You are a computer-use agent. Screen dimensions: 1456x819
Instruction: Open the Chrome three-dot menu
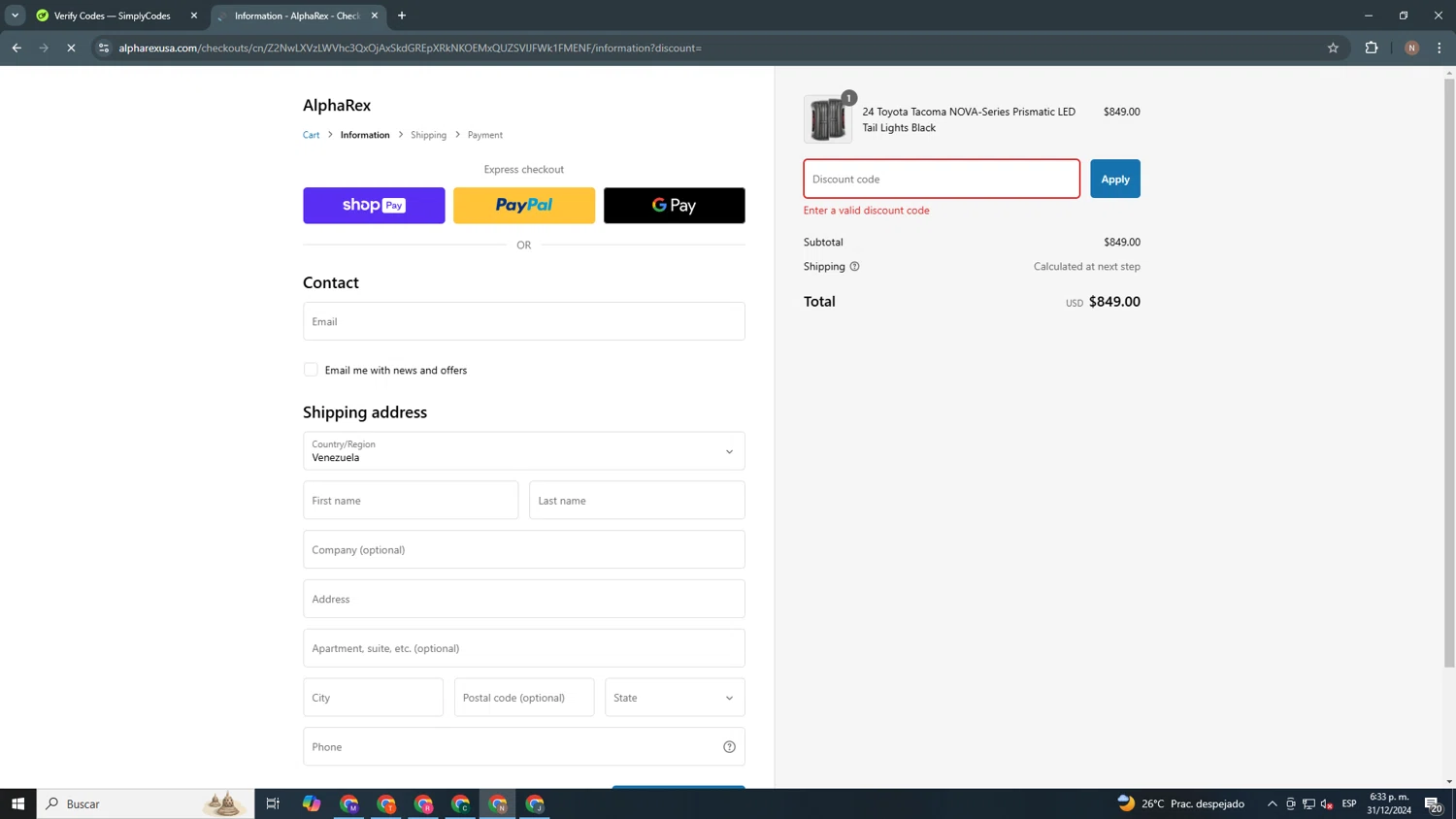coord(1439,48)
